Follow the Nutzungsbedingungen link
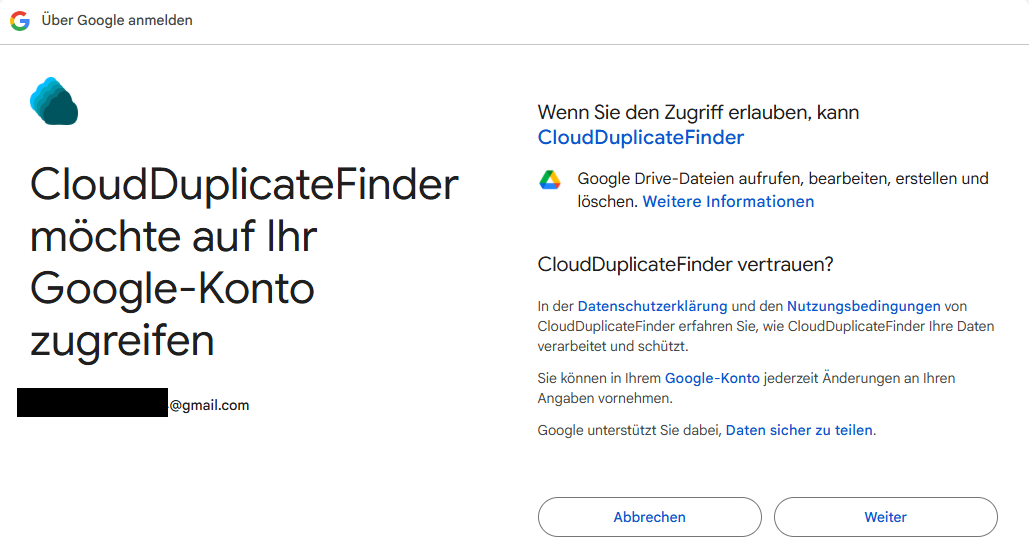 pyautogui.click(x=863, y=306)
